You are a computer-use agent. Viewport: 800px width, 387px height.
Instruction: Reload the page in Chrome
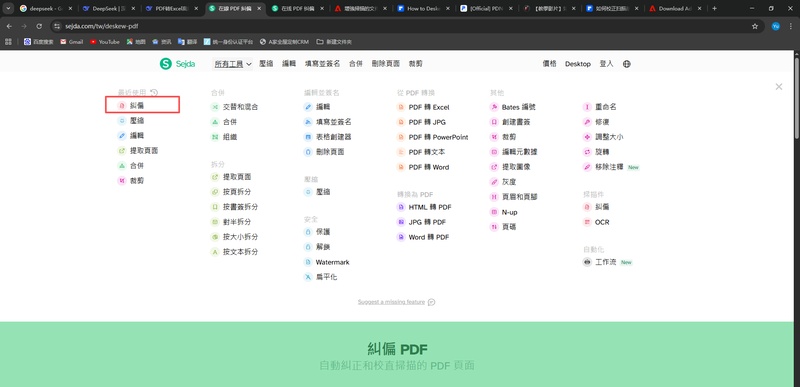(39, 26)
